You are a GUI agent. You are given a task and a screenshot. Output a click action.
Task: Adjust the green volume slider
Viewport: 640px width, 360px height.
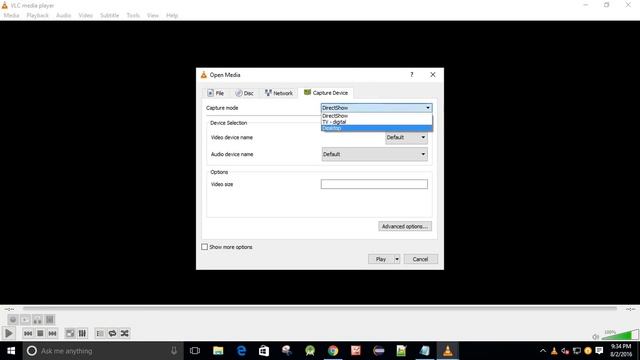coord(620,335)
